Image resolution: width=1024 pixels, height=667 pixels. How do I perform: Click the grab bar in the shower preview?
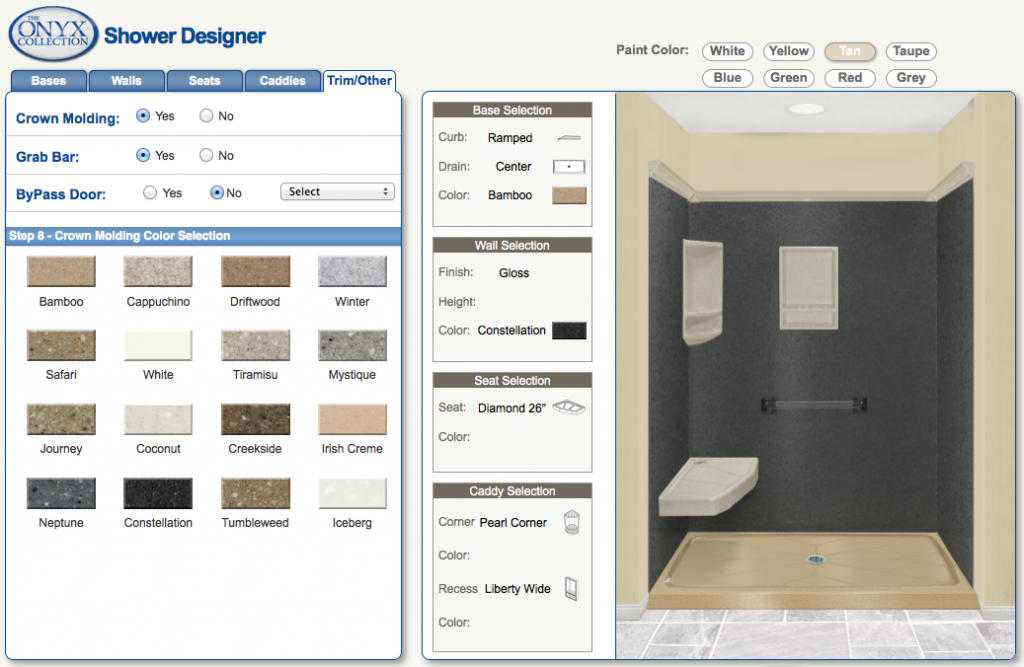point(814,405)
